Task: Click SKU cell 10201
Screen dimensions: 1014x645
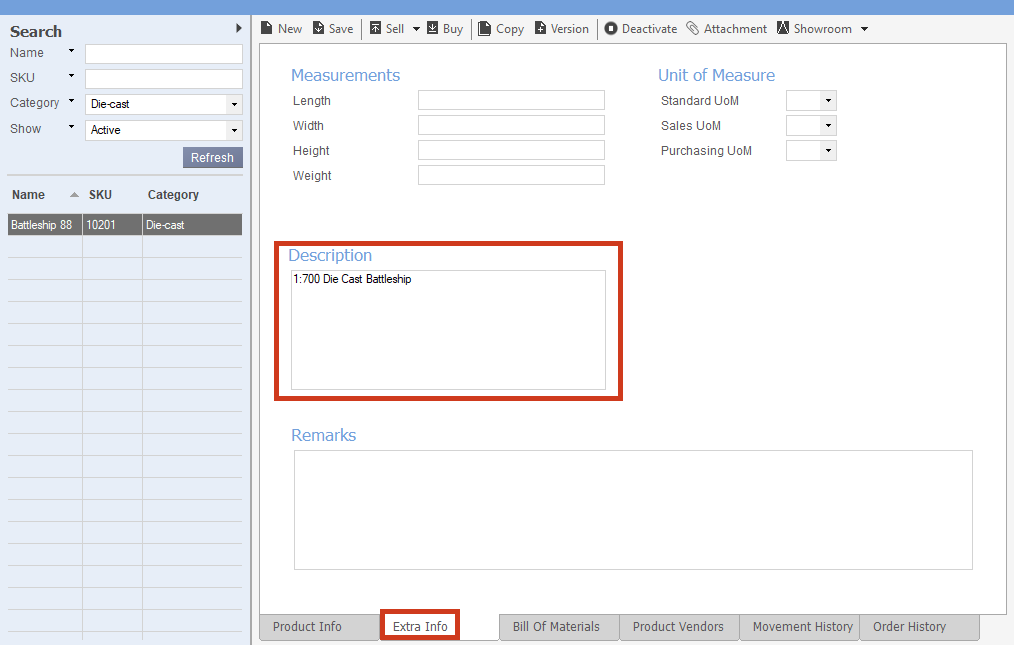Action: (112, 224)
